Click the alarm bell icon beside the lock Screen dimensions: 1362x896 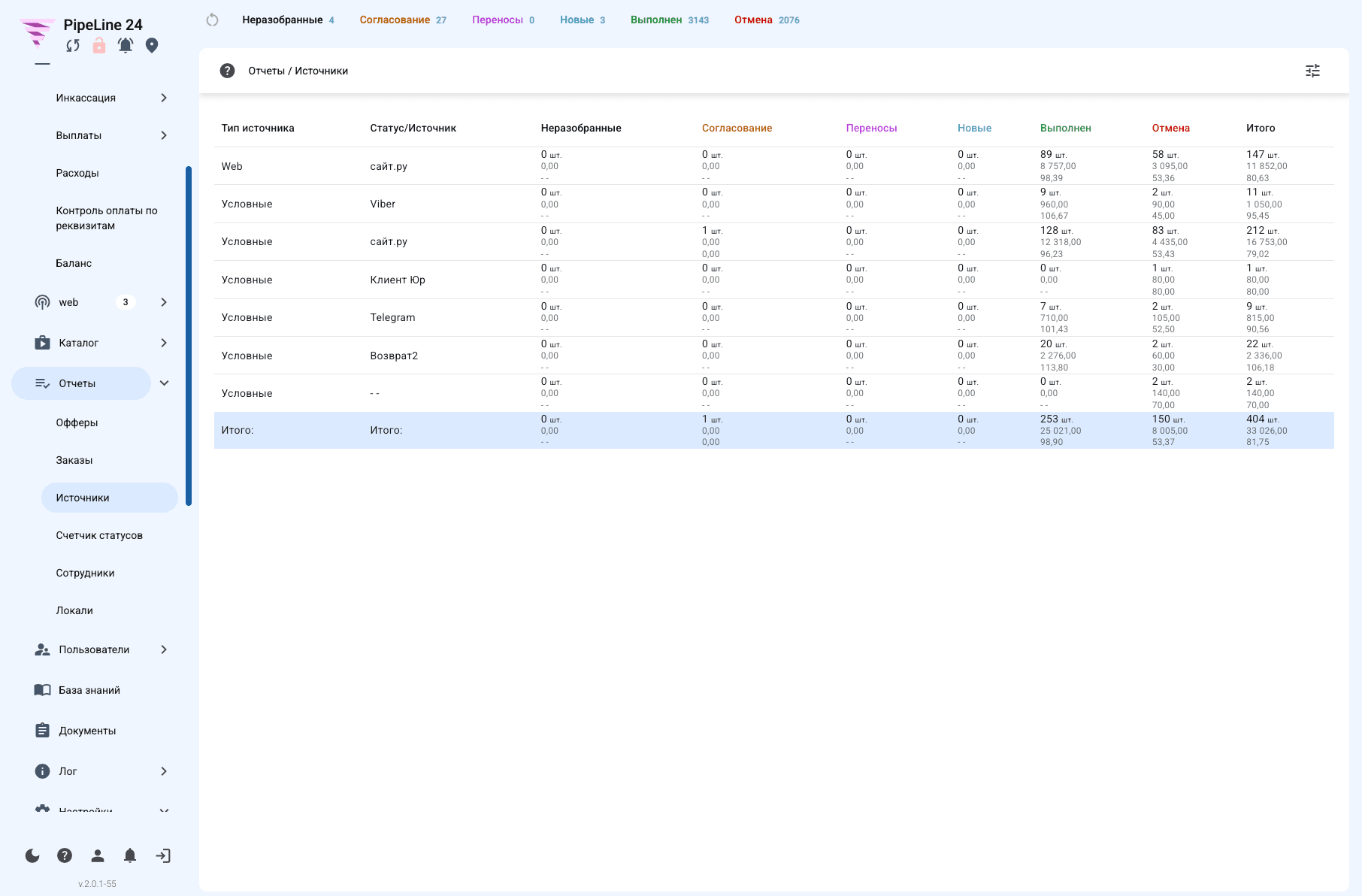tap(126, 46)
